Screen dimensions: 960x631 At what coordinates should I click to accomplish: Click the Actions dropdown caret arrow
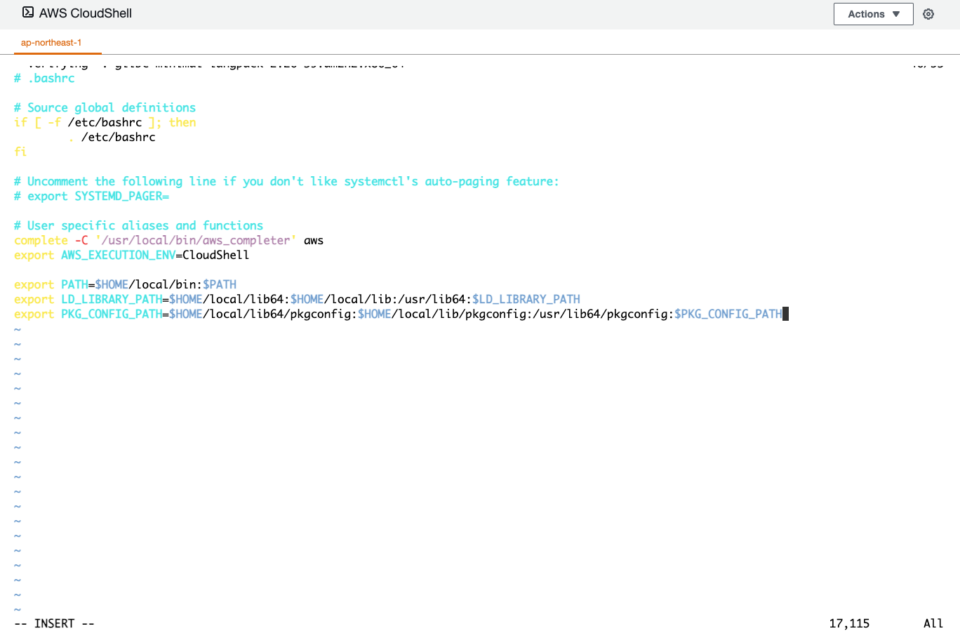point(897,13)
